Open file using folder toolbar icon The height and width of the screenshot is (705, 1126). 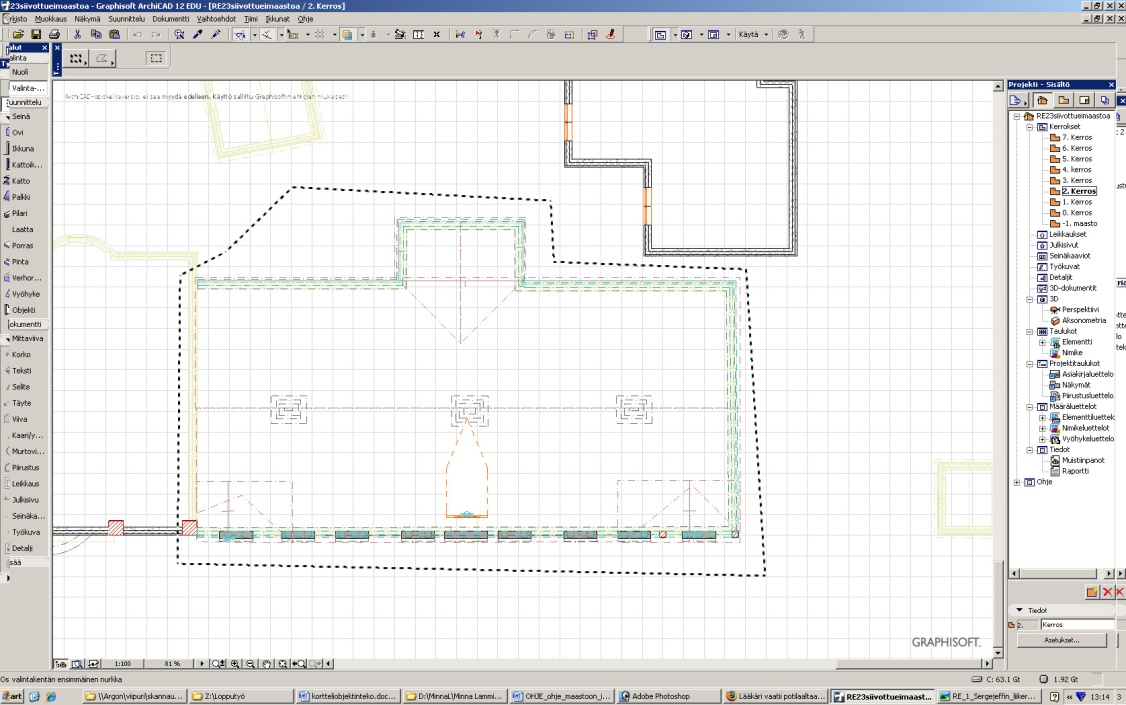(18, 34)
